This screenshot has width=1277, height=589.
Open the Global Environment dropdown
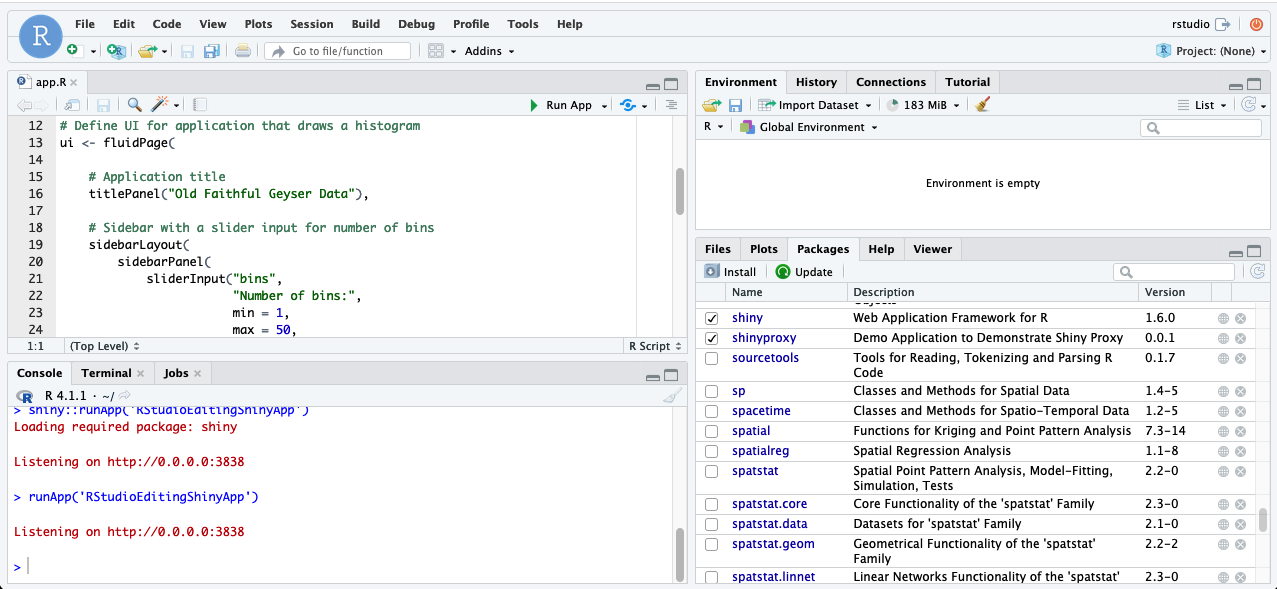[808, 127]
